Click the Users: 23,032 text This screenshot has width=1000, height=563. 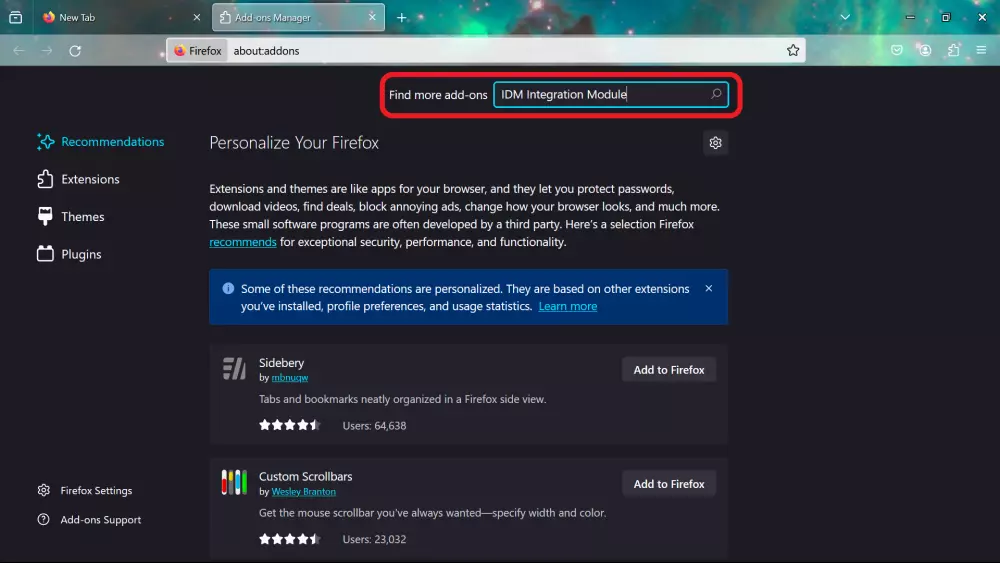(374, 539)
